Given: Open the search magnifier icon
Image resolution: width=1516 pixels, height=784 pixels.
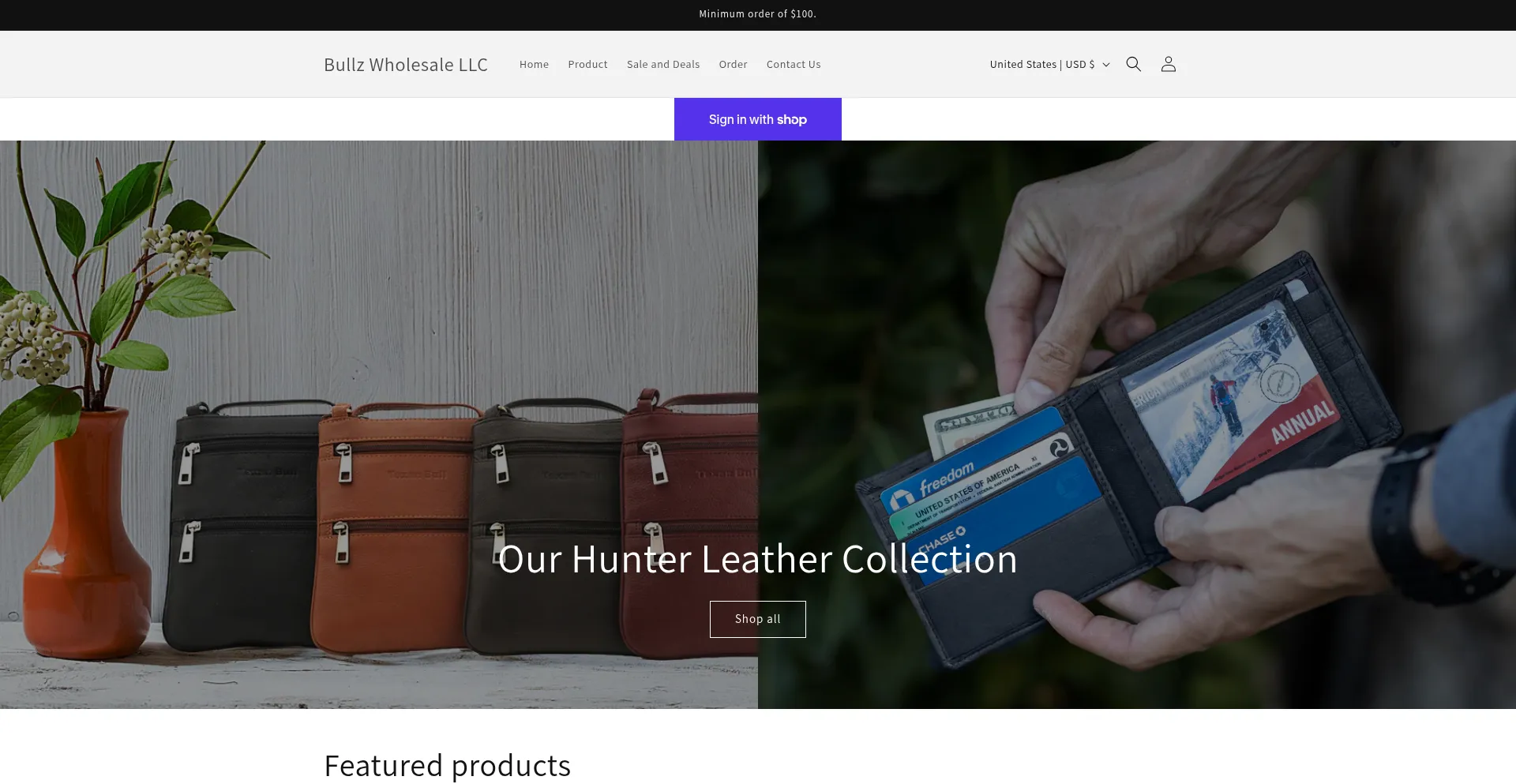Looking at the screenshot, I should [x=1133, y=64].
